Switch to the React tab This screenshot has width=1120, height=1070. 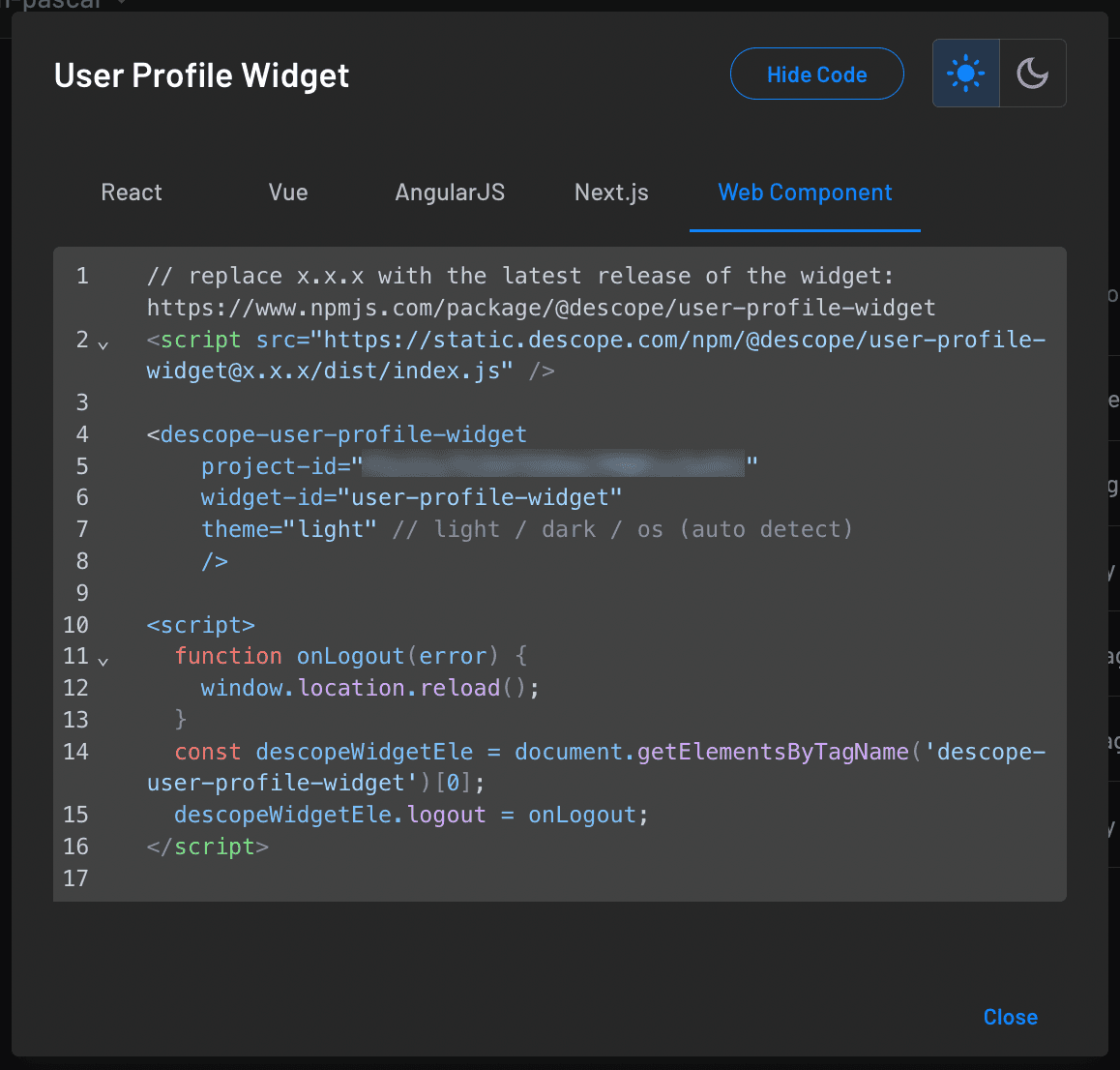point(131,193)
